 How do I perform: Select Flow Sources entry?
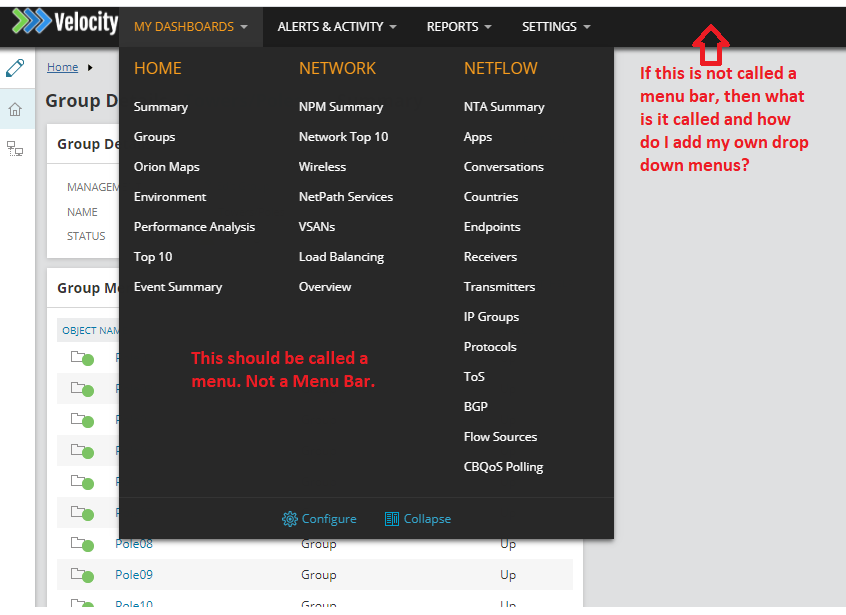click(501, 437)
